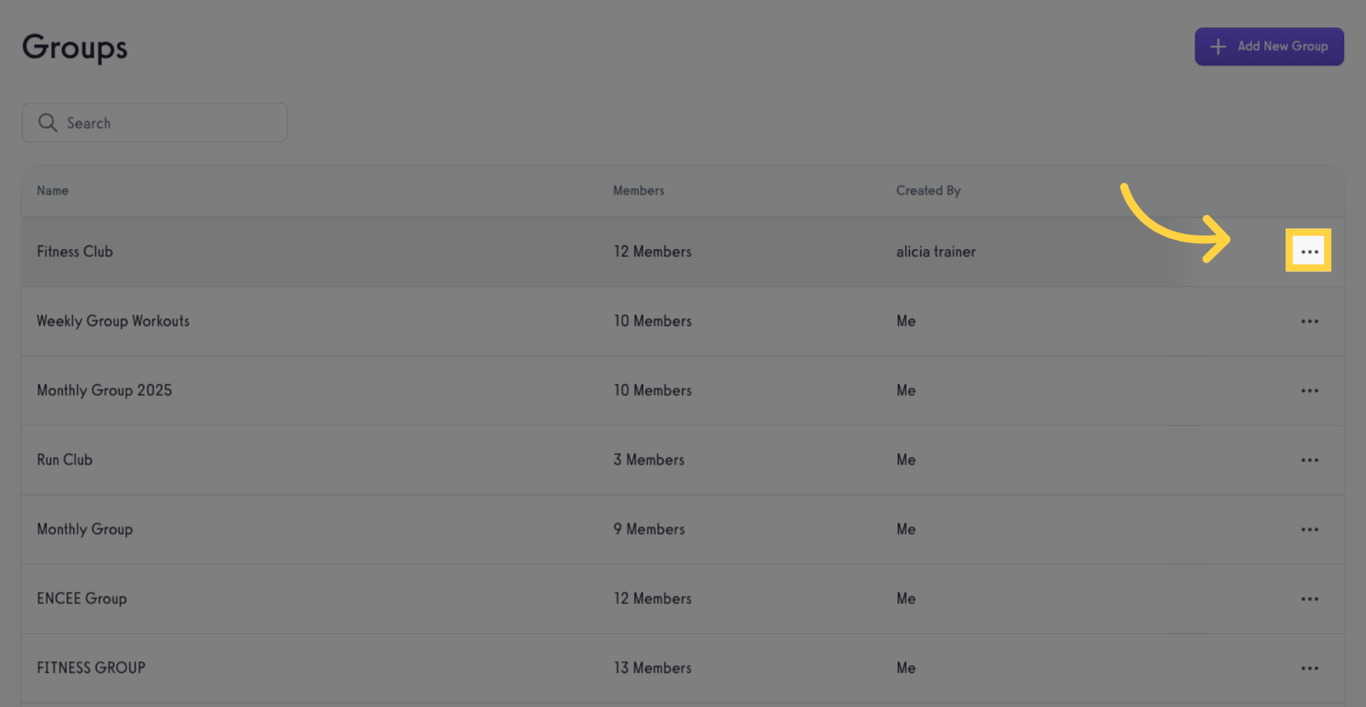Open more options for Weekly Group Workouts

1309,321
